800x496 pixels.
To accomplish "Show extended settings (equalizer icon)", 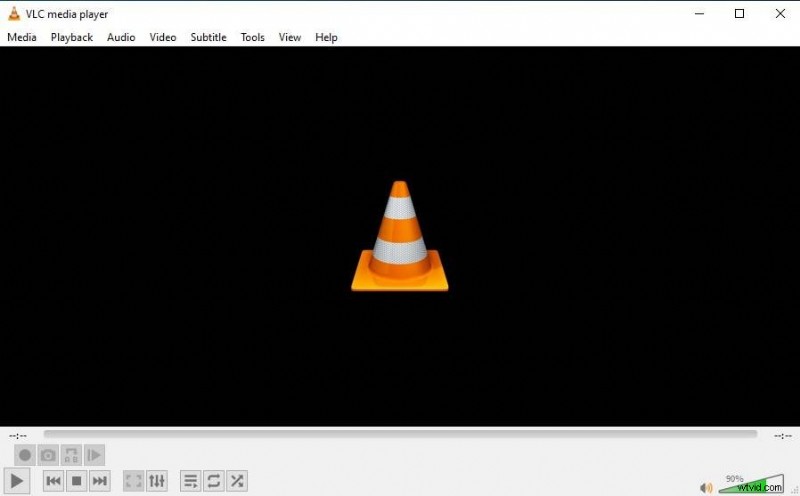I will point(157,481).
